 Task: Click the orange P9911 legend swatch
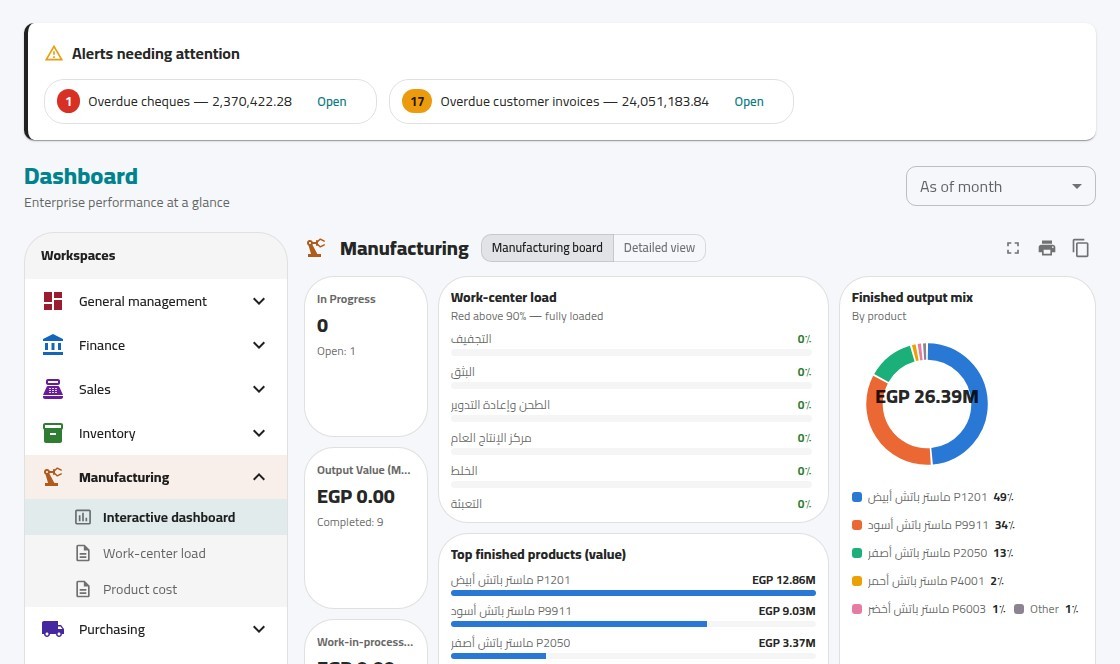point(857,525)
